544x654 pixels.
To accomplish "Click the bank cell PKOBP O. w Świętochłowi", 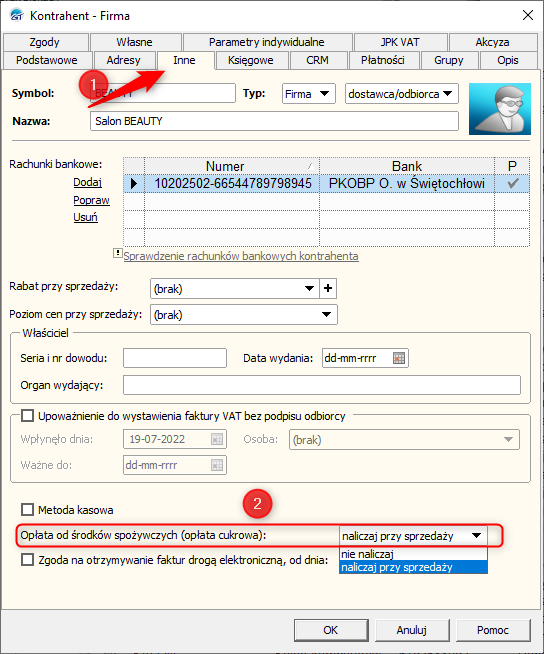I will coord(407,183).
